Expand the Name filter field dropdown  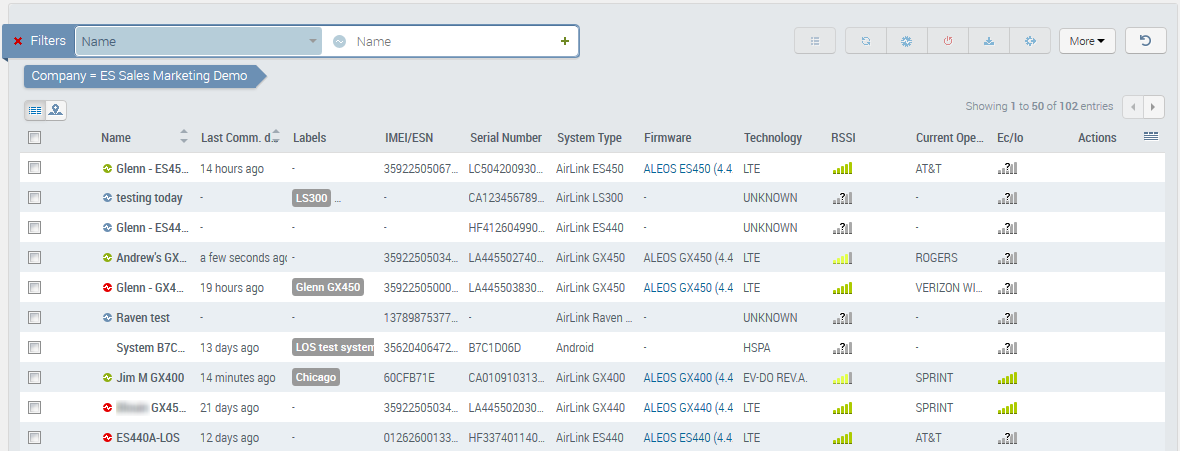tap(313, 41)
